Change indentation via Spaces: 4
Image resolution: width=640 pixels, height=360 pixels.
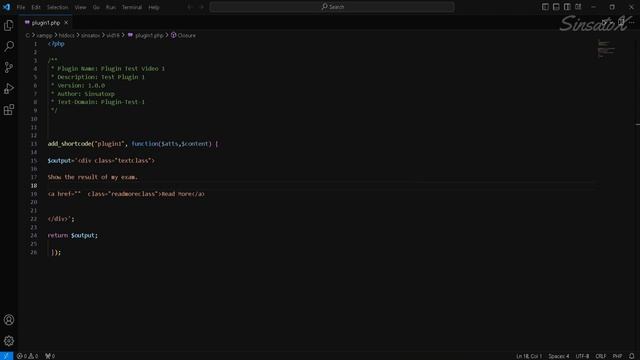559,356
